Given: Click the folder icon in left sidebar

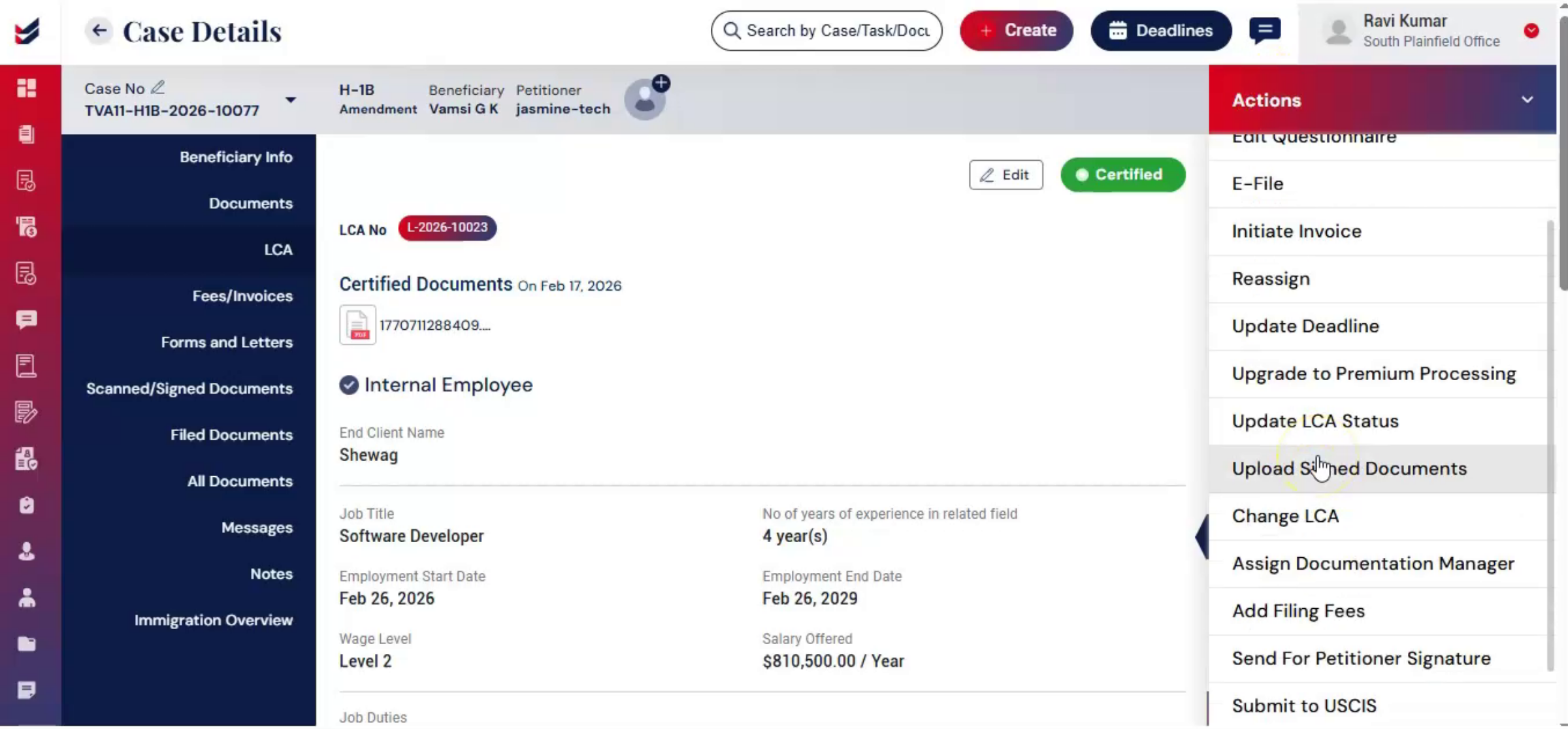Looking at the screenshot, I should click(26, 644).
